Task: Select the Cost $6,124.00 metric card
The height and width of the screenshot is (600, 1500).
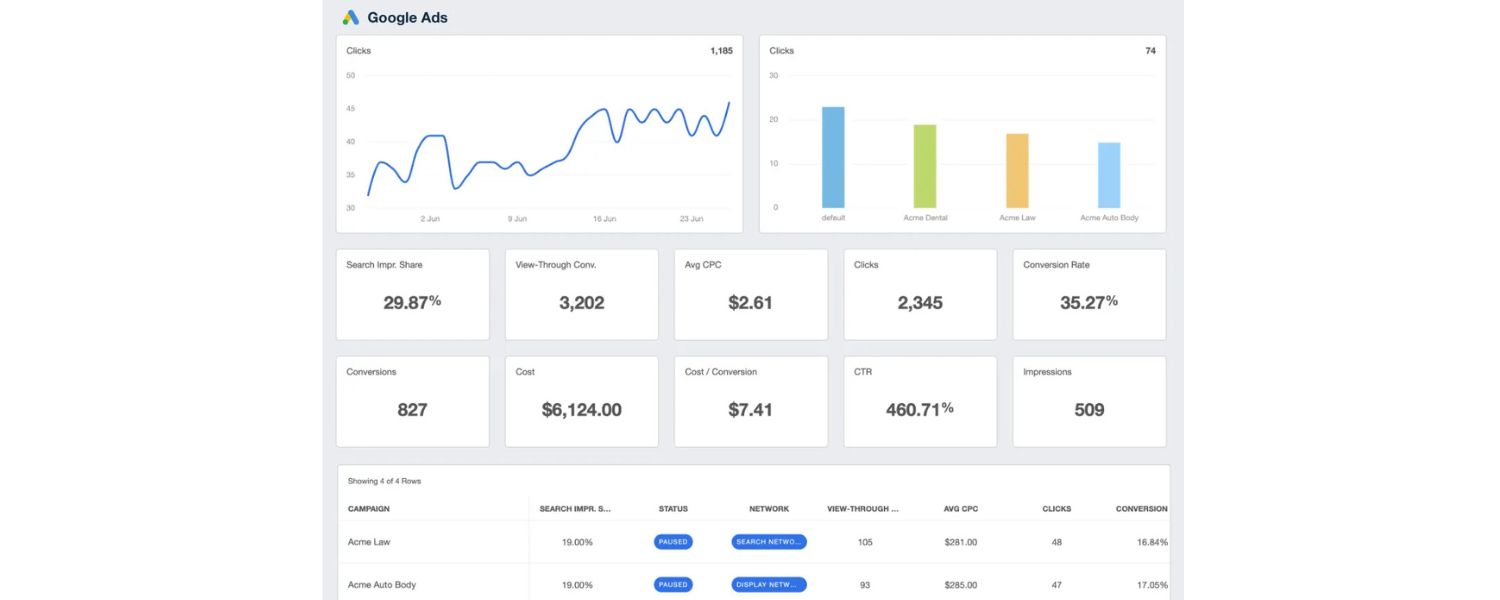Action: point(581,401)
